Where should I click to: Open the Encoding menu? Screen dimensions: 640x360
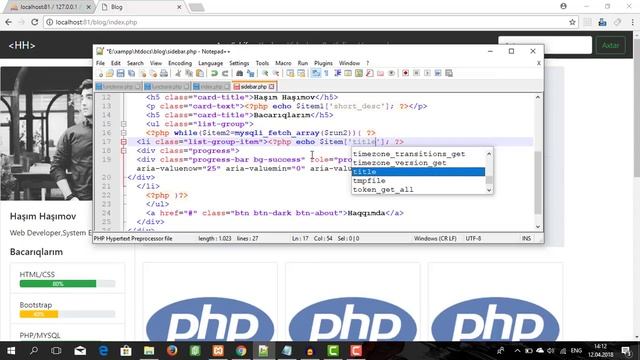tap(180, 63)
